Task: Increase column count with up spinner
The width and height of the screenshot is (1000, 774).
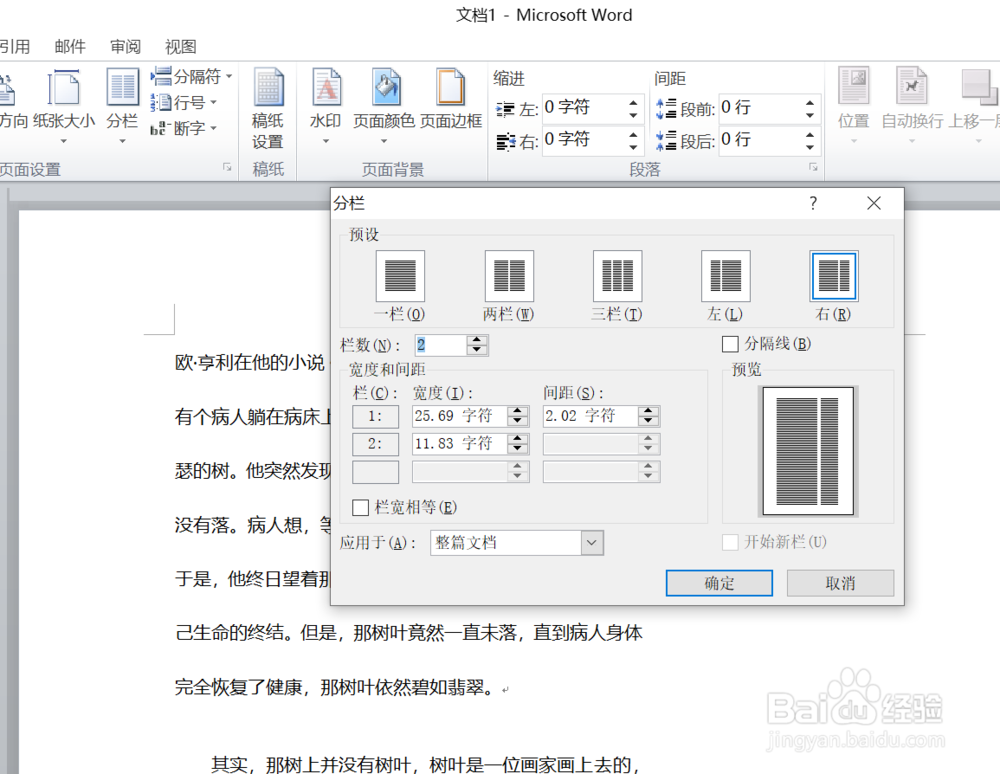Action: pos(476,340)
